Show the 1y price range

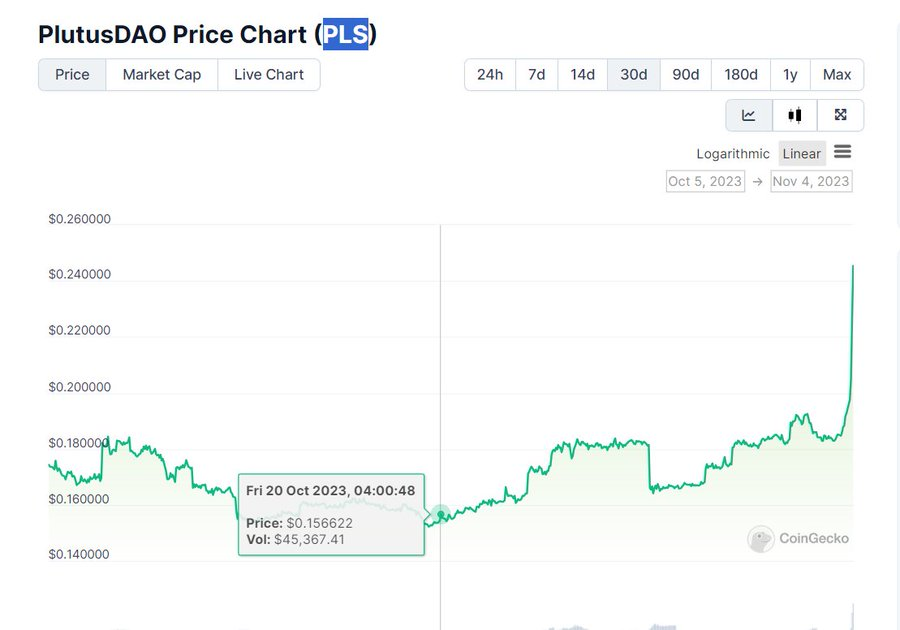(x=790, y=75)
